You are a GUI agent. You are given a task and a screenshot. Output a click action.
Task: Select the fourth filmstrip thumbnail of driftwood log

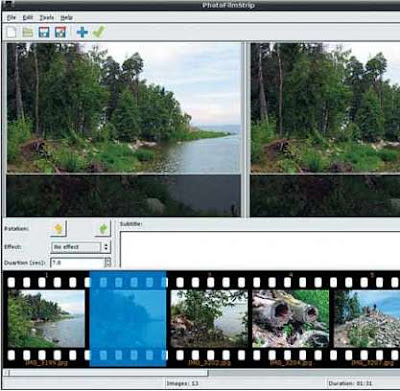[291, 319]
